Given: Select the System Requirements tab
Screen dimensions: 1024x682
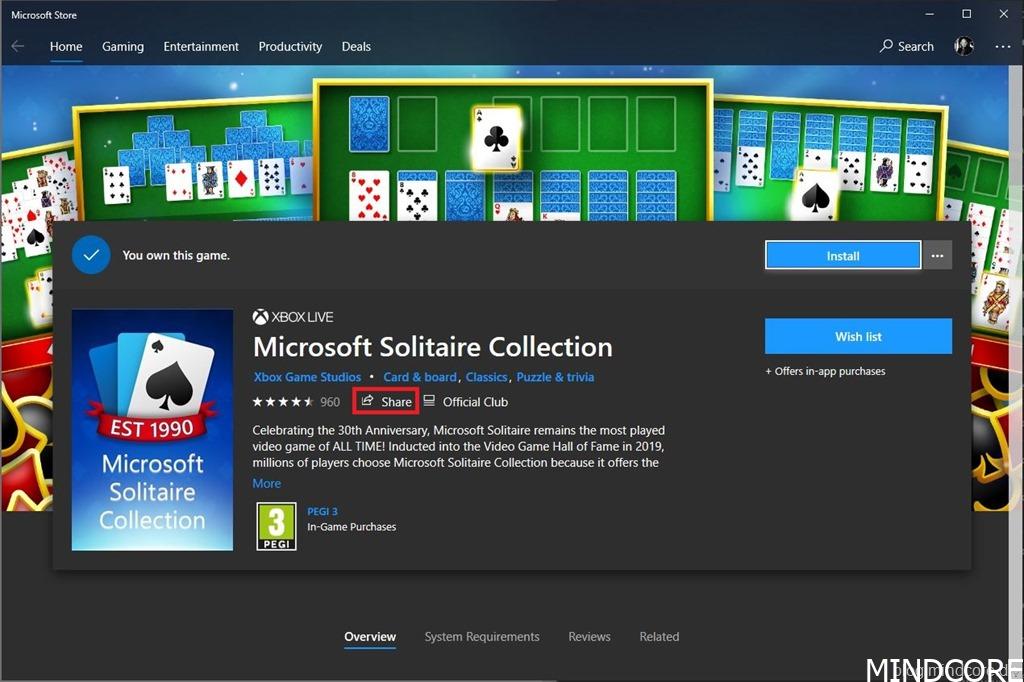Looking at the screenshot, I should [481, 637].
